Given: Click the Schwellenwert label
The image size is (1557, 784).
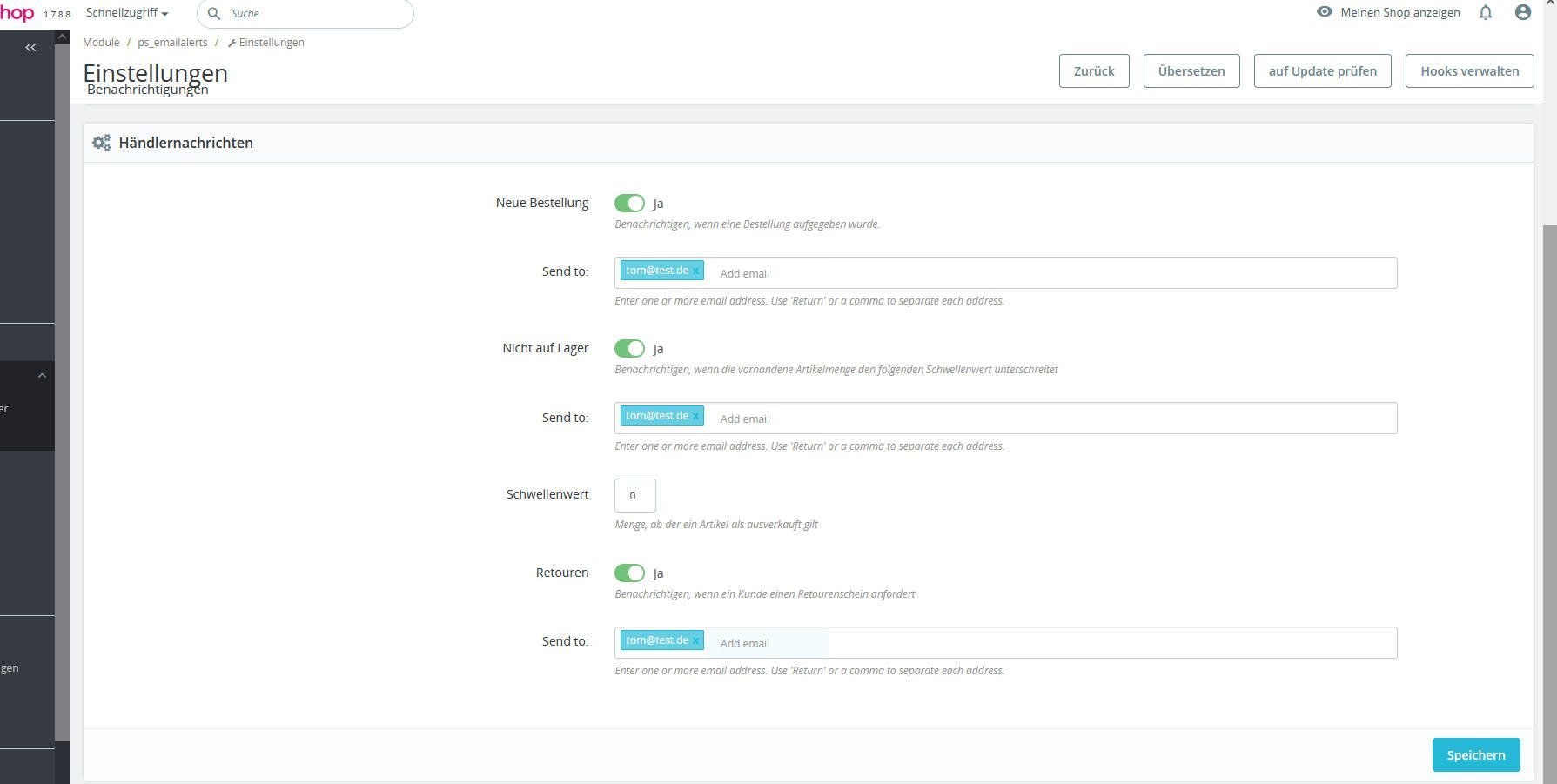Looking at the screenshot, I should [547, 494].
